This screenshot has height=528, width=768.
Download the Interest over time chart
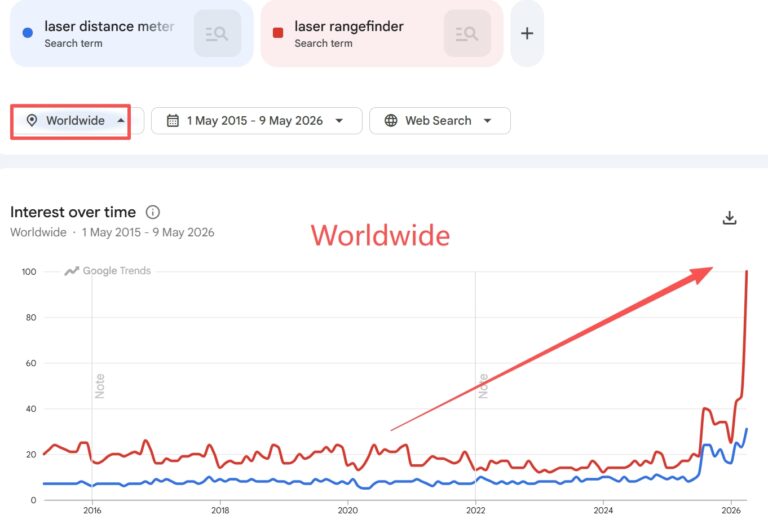coord(729,218)
